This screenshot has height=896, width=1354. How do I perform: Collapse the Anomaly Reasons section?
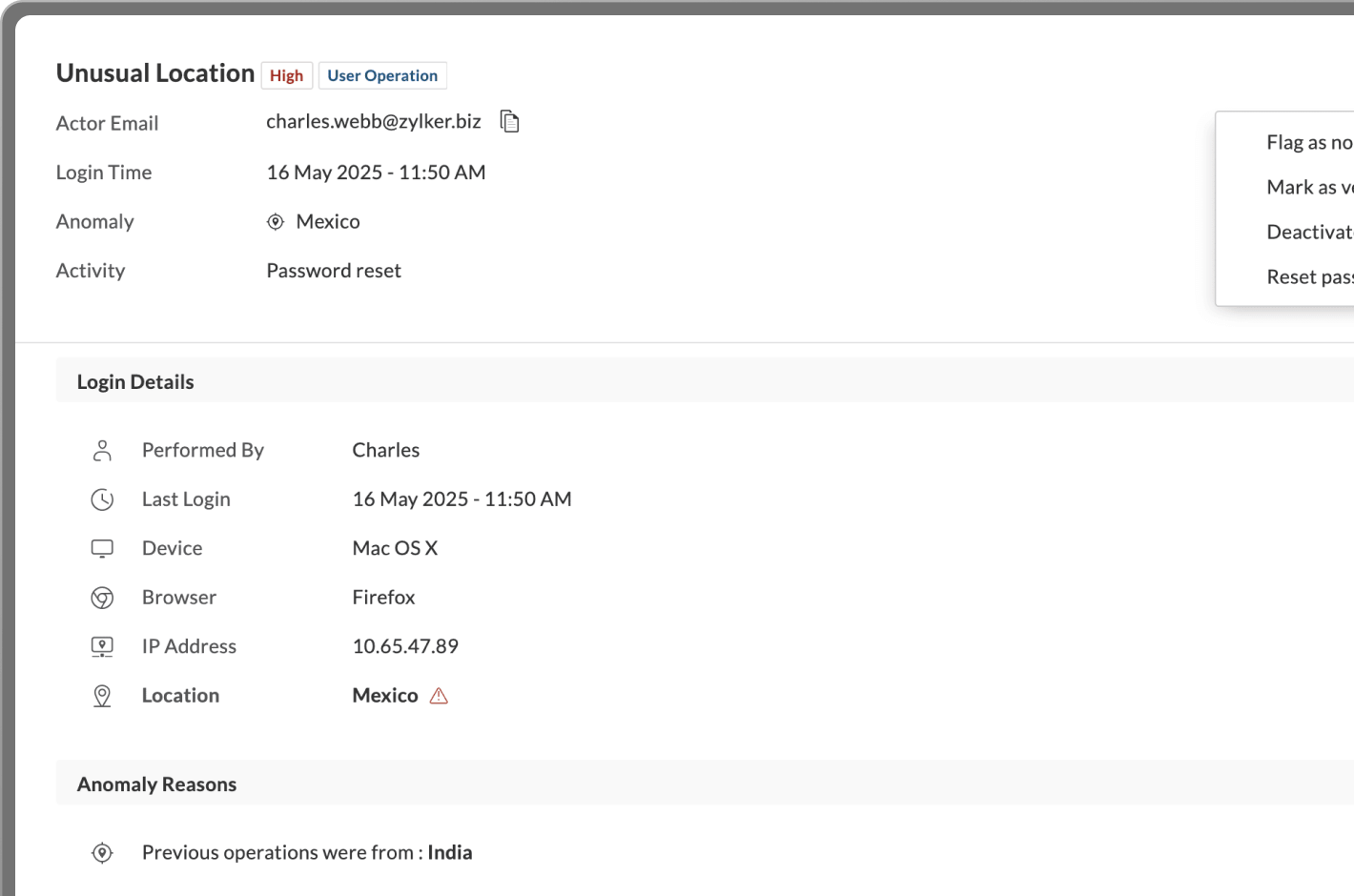point(156,784)
